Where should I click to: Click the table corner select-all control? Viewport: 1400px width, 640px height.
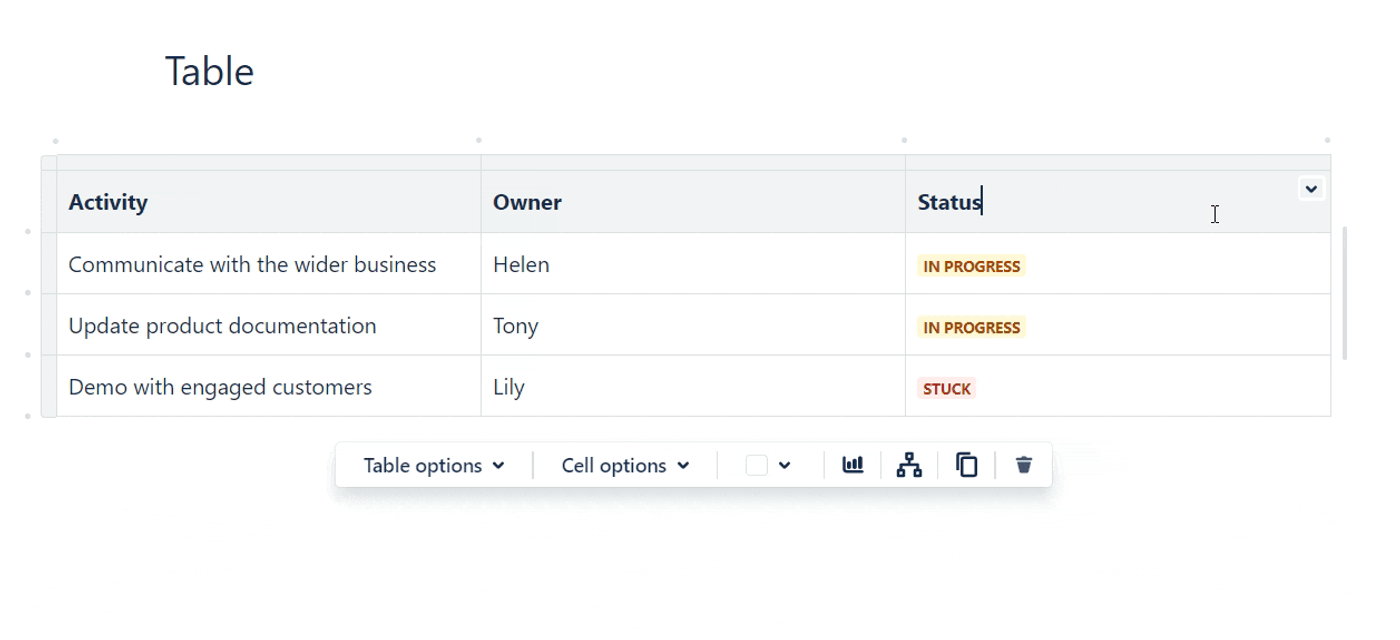click(x=49, y=163)
